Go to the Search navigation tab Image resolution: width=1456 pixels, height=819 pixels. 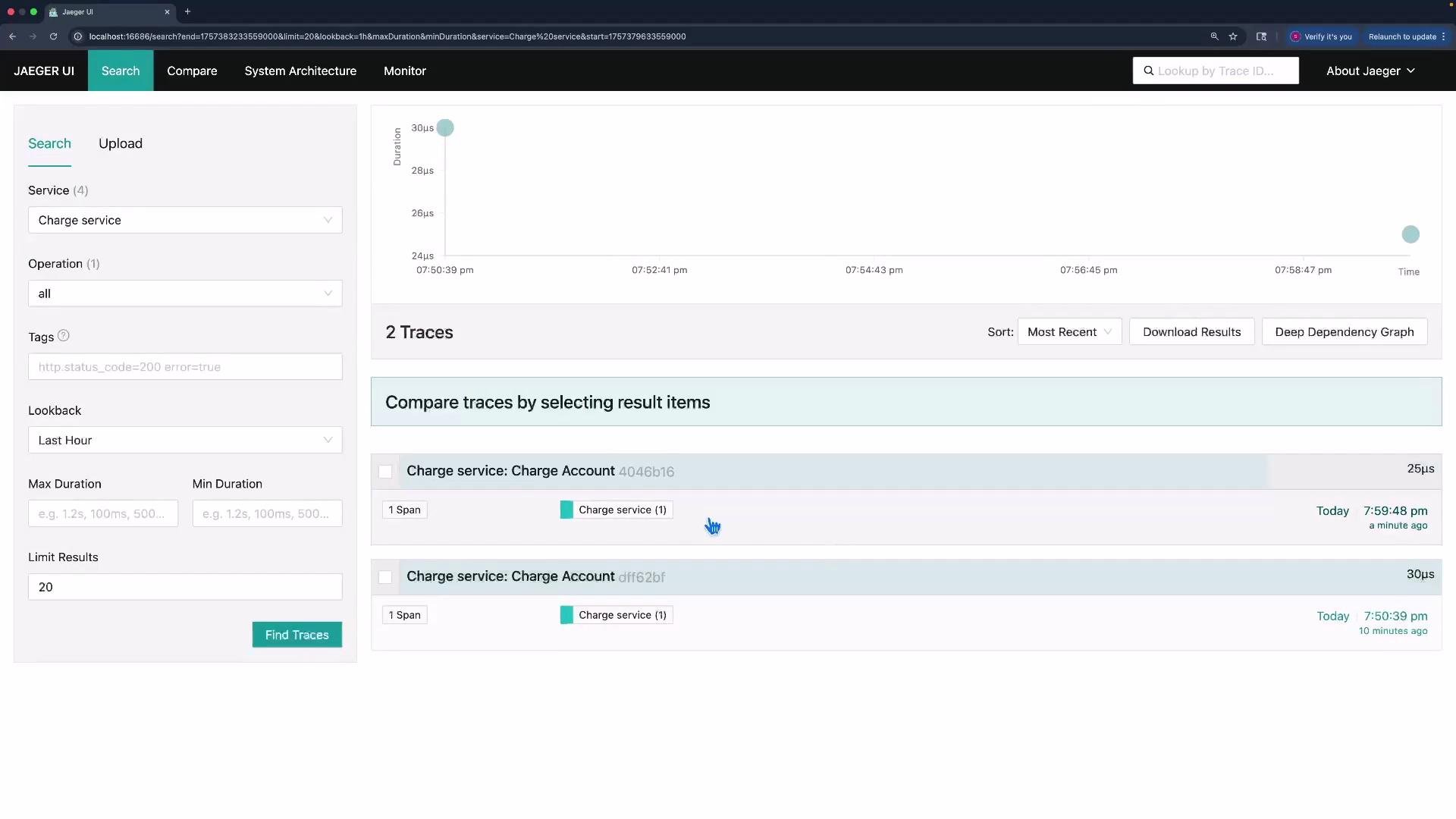[121, 71]
